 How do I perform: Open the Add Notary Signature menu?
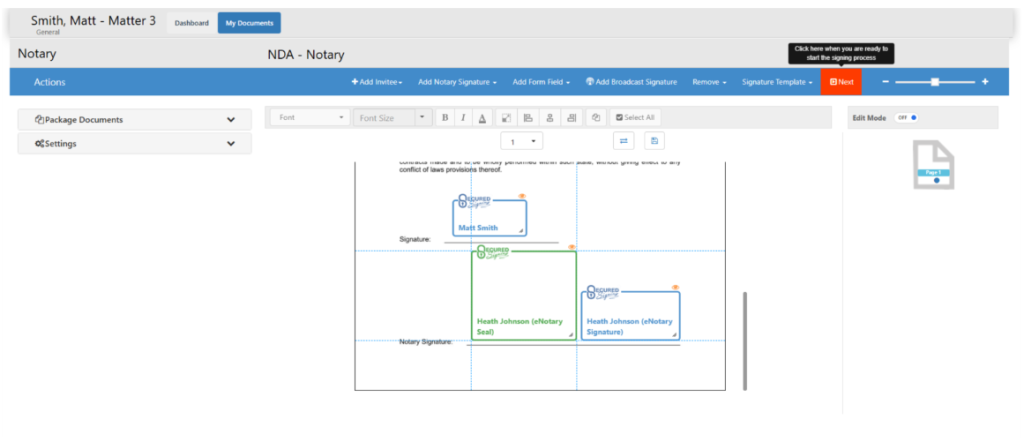pos(457,82)
